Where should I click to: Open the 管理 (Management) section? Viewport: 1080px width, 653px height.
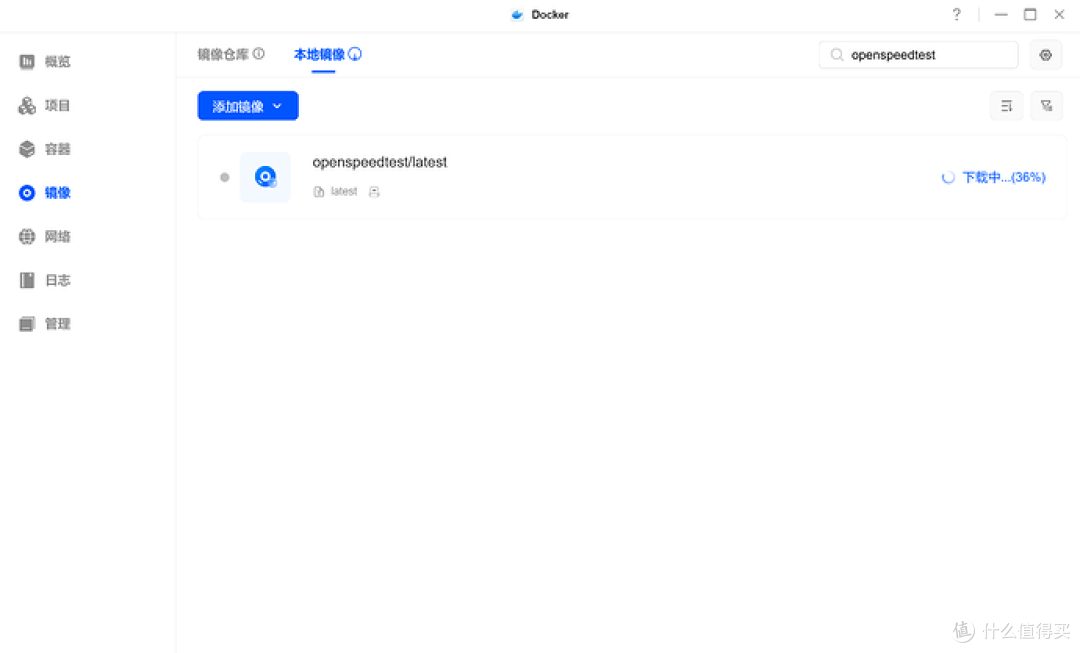(x=45, y=323)
